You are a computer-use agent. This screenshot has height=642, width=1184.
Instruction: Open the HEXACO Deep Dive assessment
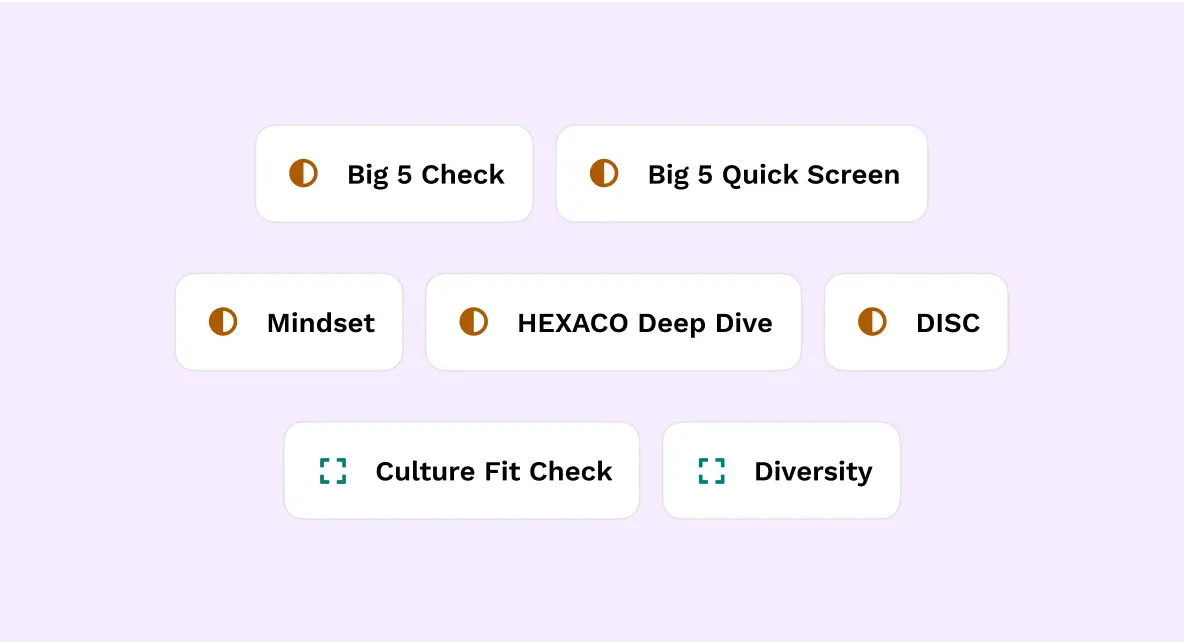click(x=613, y=322)
